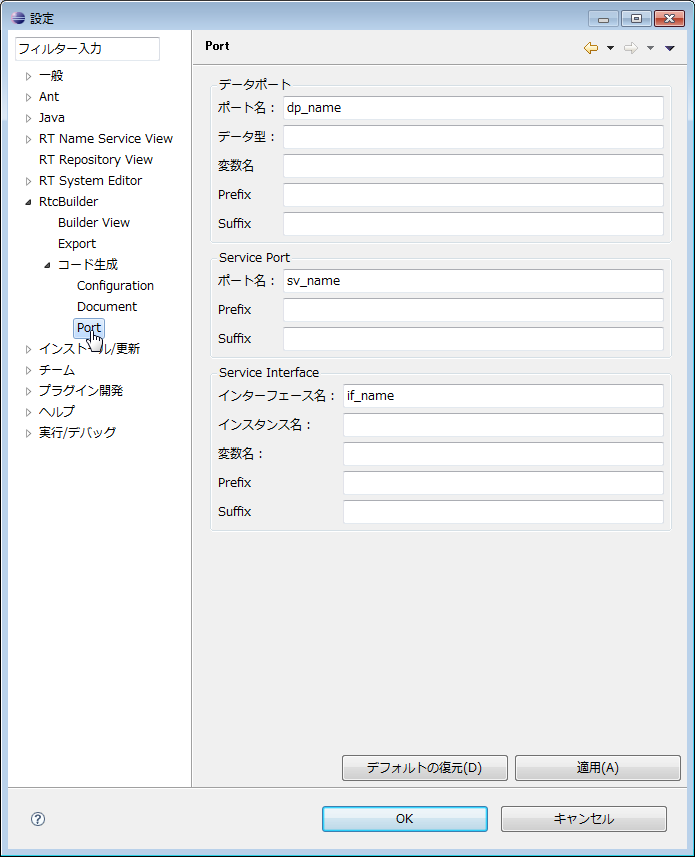695x857 pixels.
Task: Collapse the コード生成 tree node
Action: point(48,265)
